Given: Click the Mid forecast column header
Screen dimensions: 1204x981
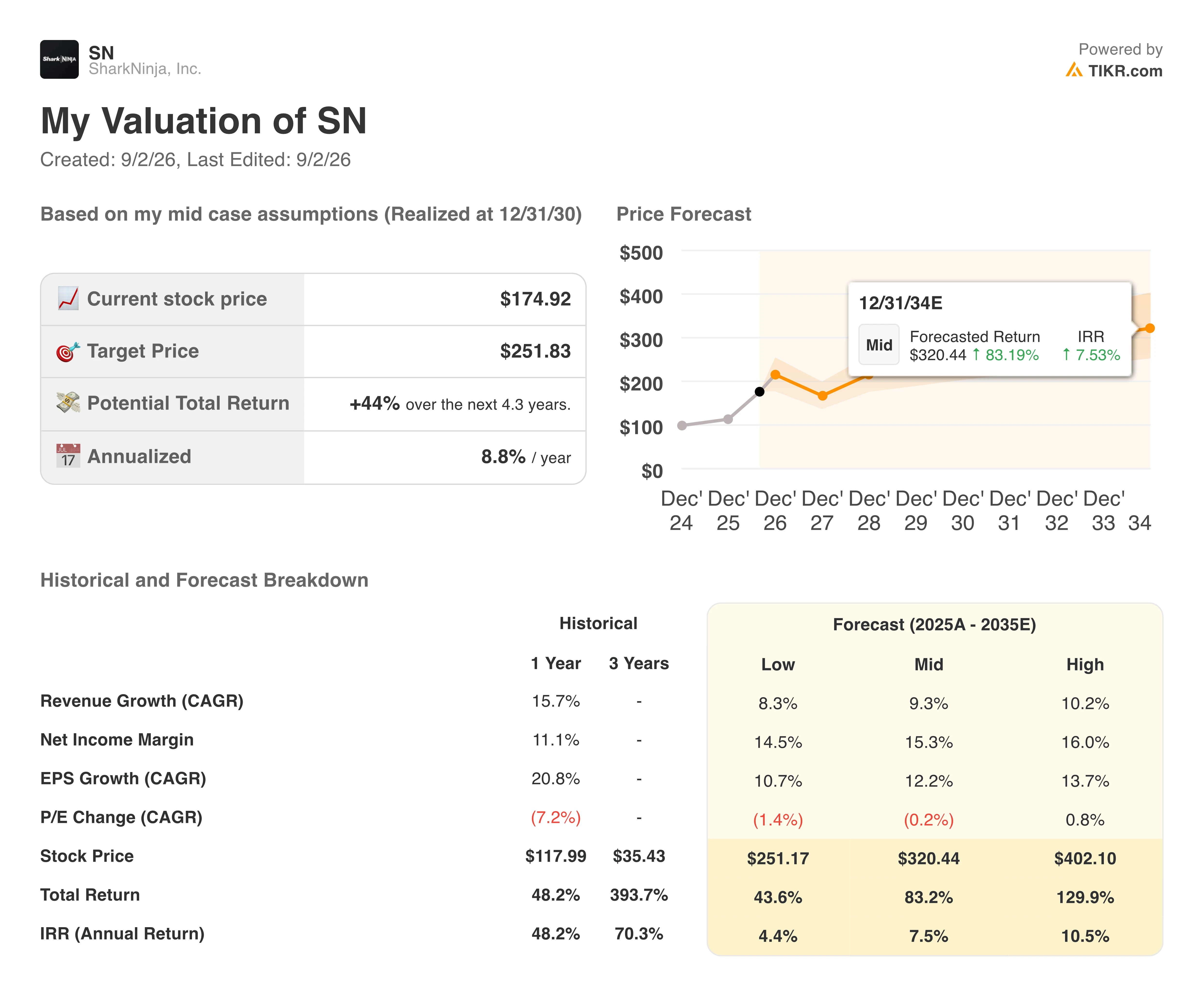Looking at the screenshot, I should coord(929,665).
